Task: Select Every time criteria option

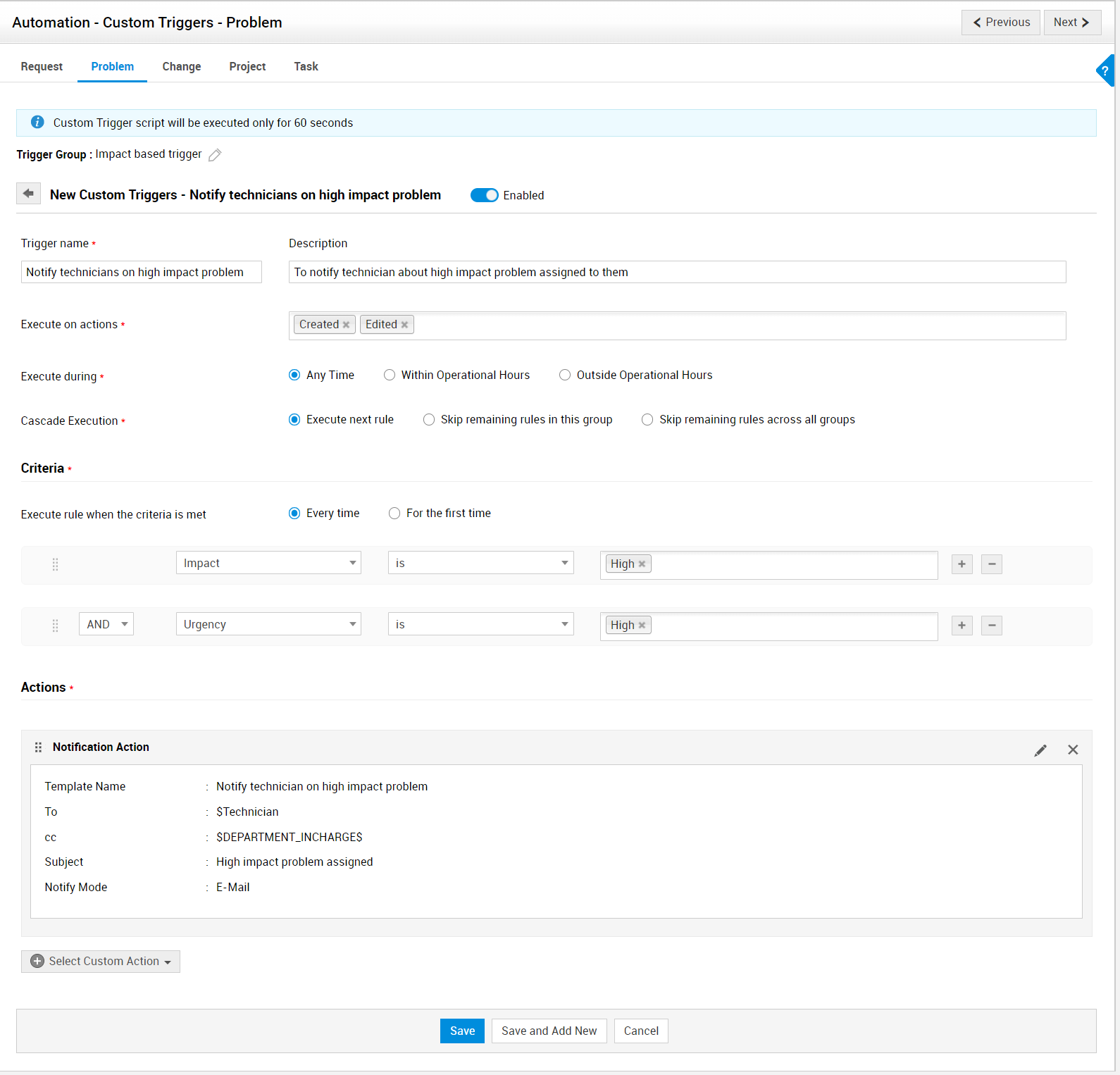Action: (294, 514)
